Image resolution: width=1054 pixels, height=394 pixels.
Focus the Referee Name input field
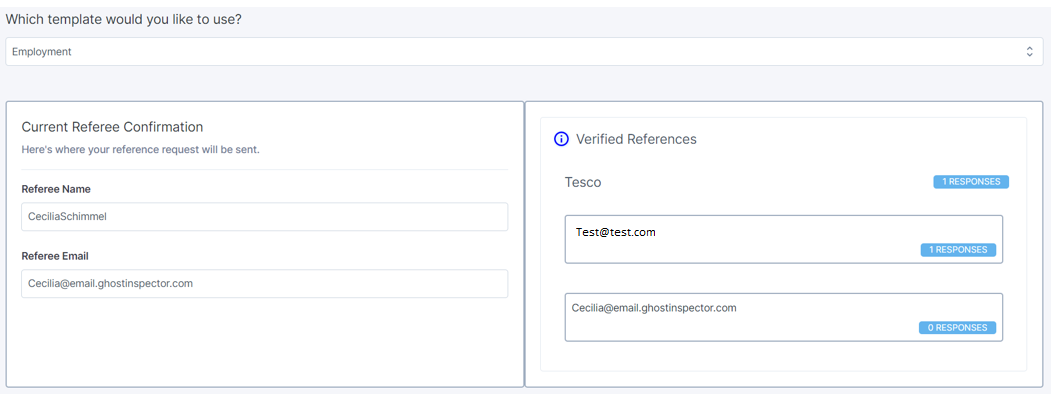pyautogui.click(x=265, y=217)
